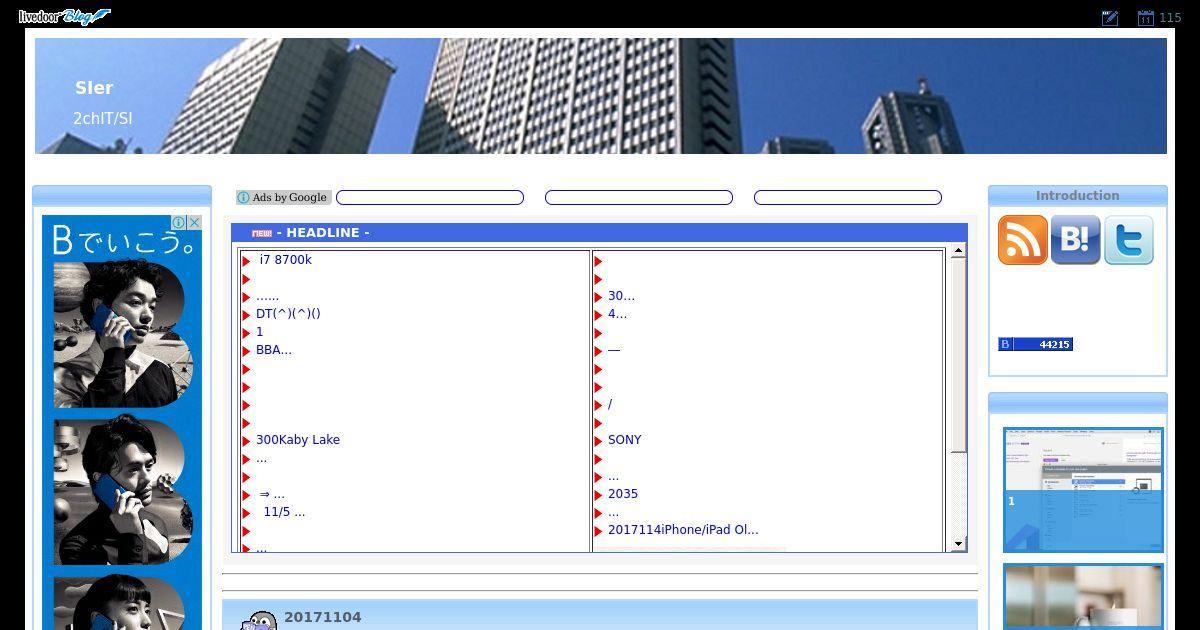The image size is (1200, 630).
Task: Click the third ad link pill
Action: (x=848, y=198)
